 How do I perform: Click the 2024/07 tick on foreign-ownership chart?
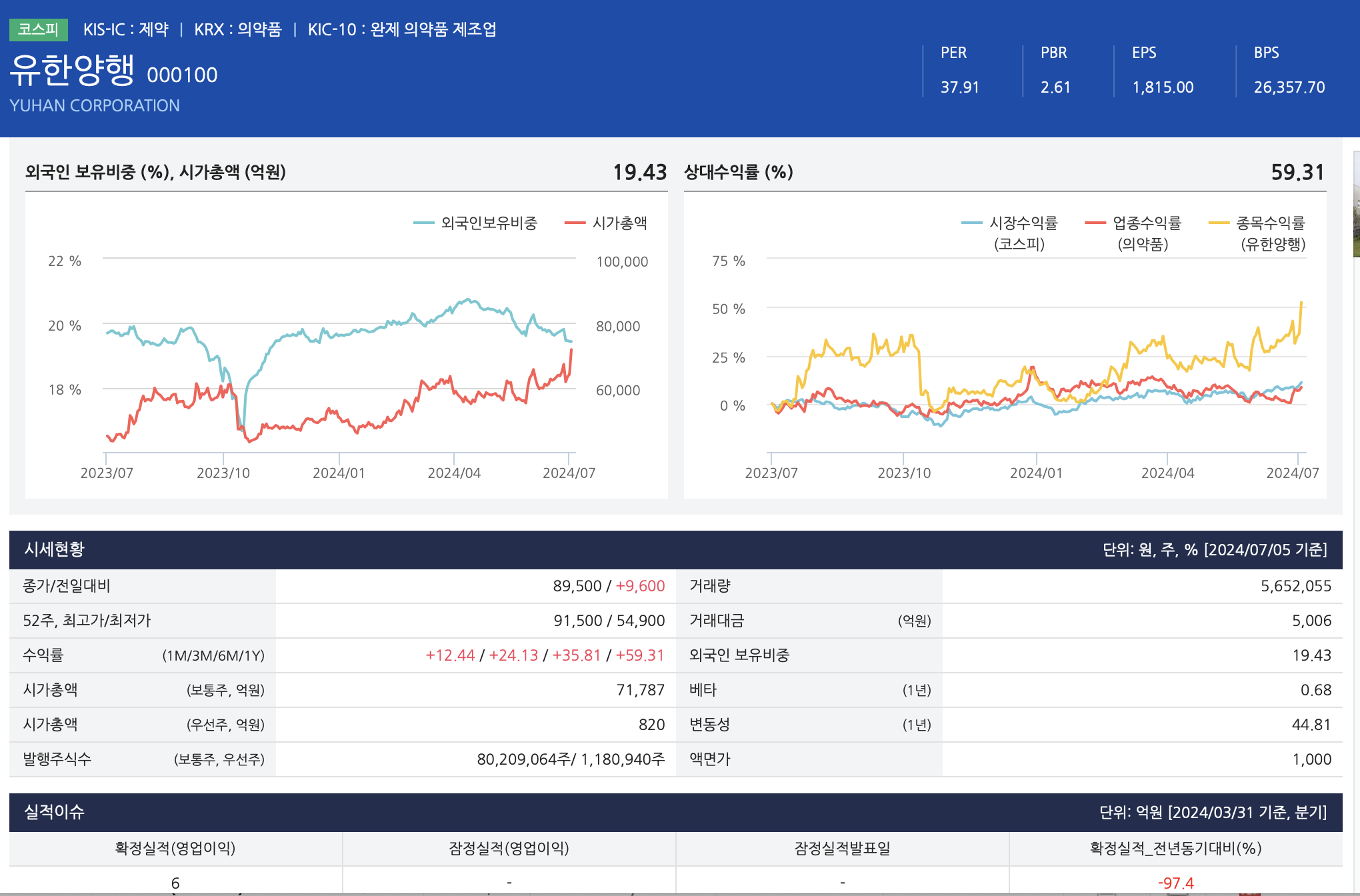(569, 473)
